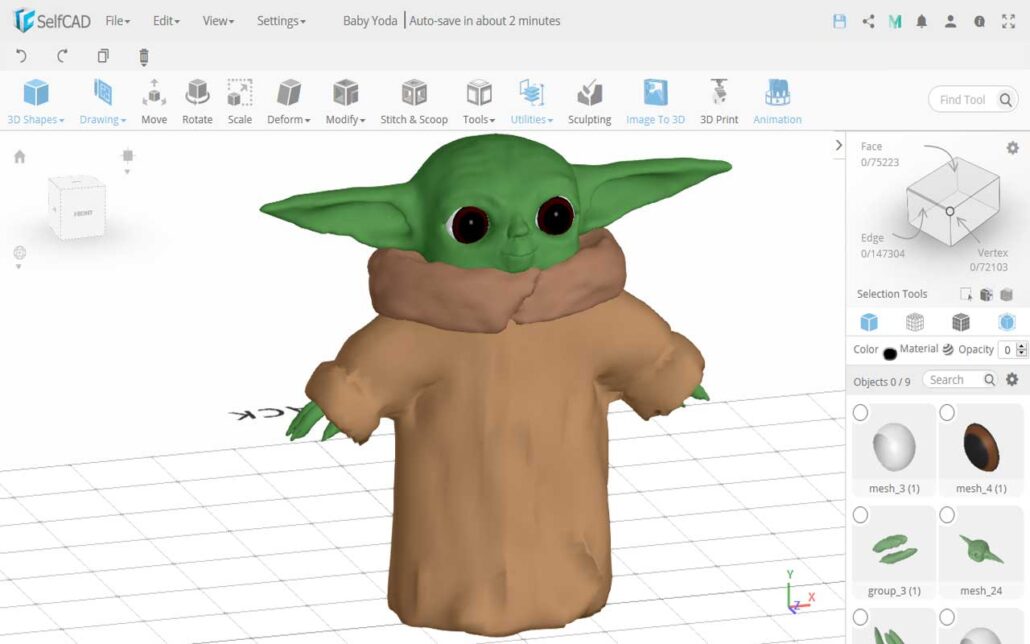Select the mesh_3 object circle
Image resolution: width=1030 pixels, height=644 pixels.
[x=861, y=412]
